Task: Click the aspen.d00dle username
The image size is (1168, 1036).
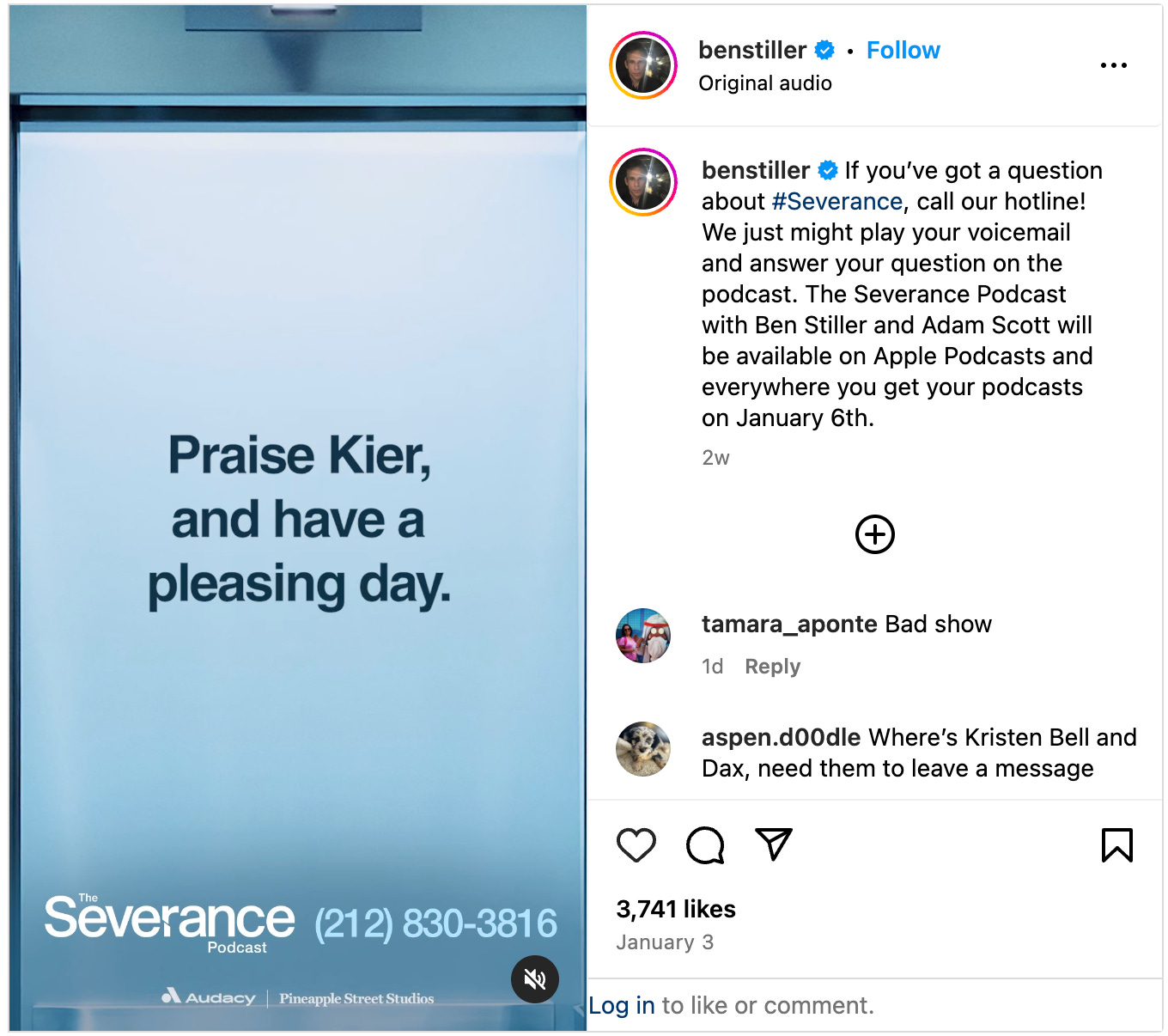Action: (781, 737)
